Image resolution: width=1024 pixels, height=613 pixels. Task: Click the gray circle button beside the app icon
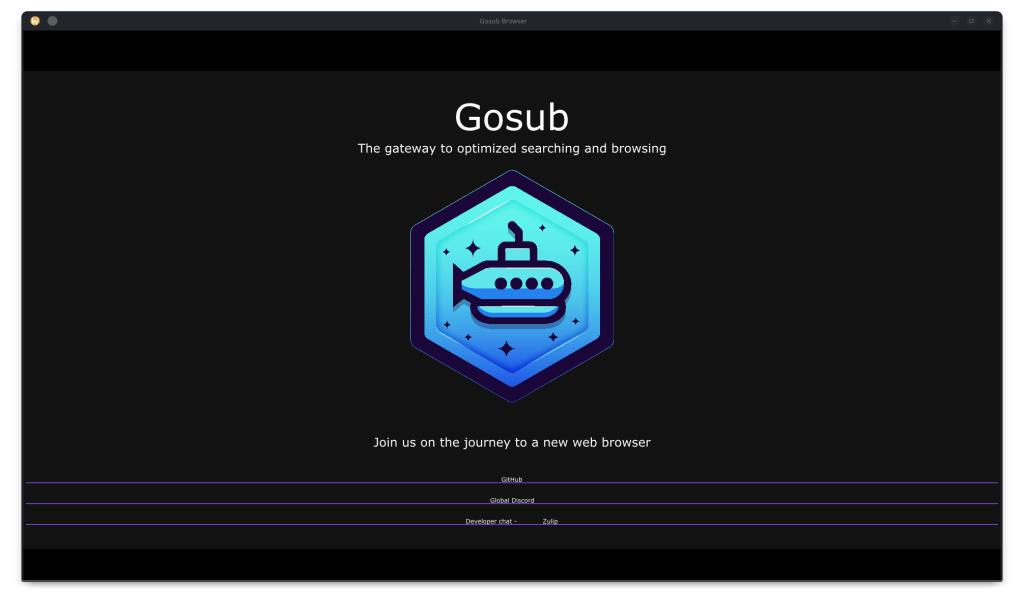[52, 21]
